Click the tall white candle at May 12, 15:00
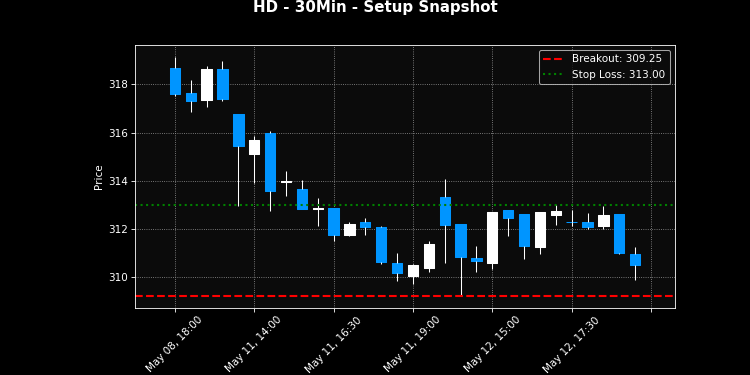 [x=492, y=238]
